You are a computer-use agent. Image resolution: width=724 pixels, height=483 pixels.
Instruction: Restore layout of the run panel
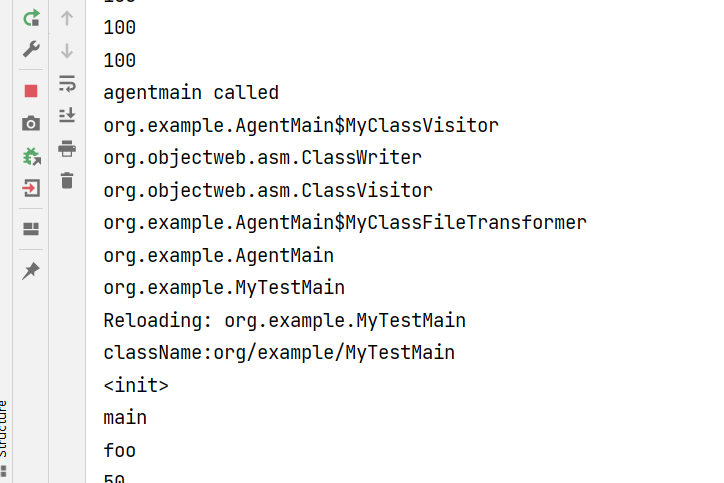coord(31,229)
